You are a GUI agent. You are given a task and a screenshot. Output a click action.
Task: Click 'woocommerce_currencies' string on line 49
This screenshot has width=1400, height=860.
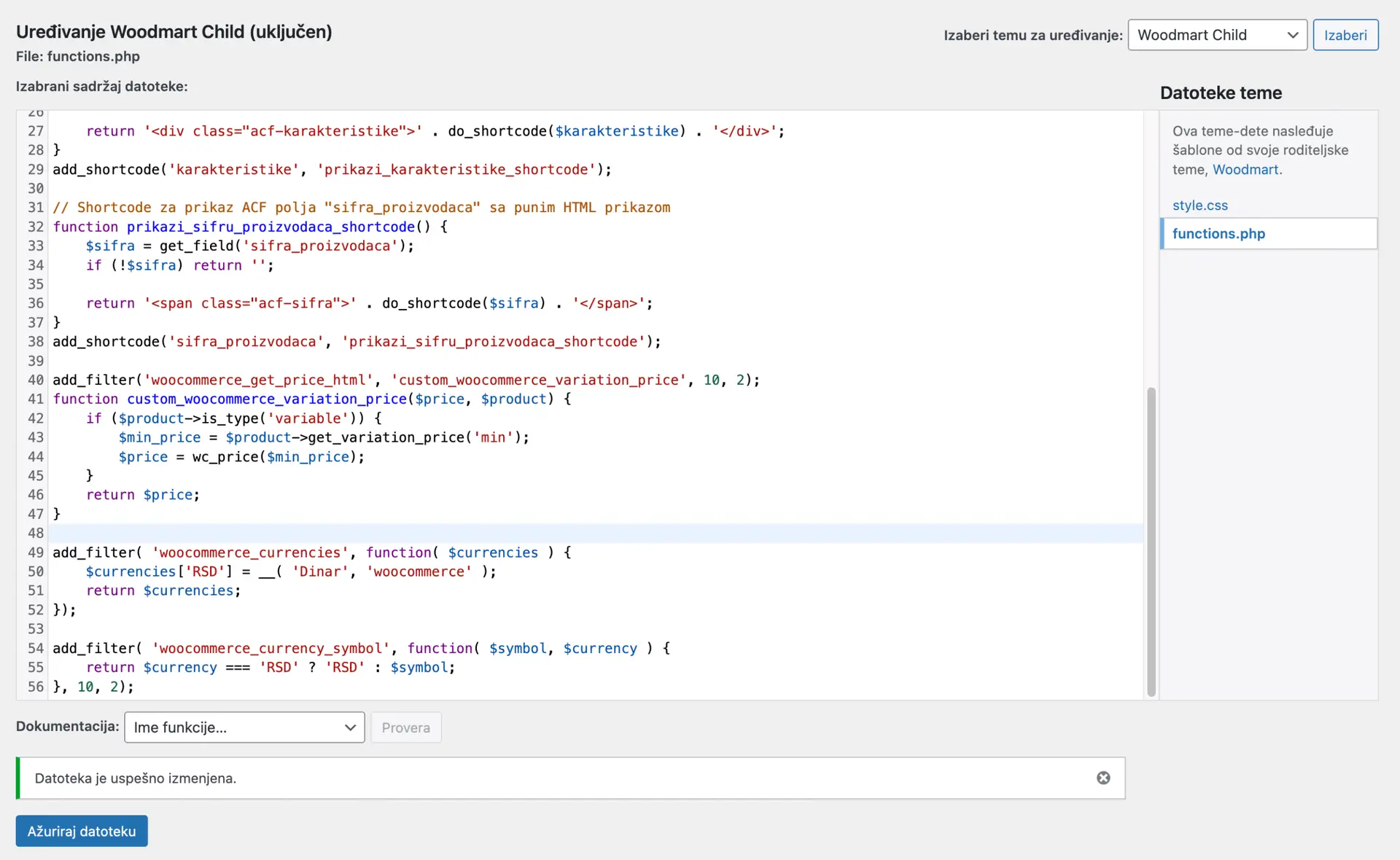coord(250,552)
